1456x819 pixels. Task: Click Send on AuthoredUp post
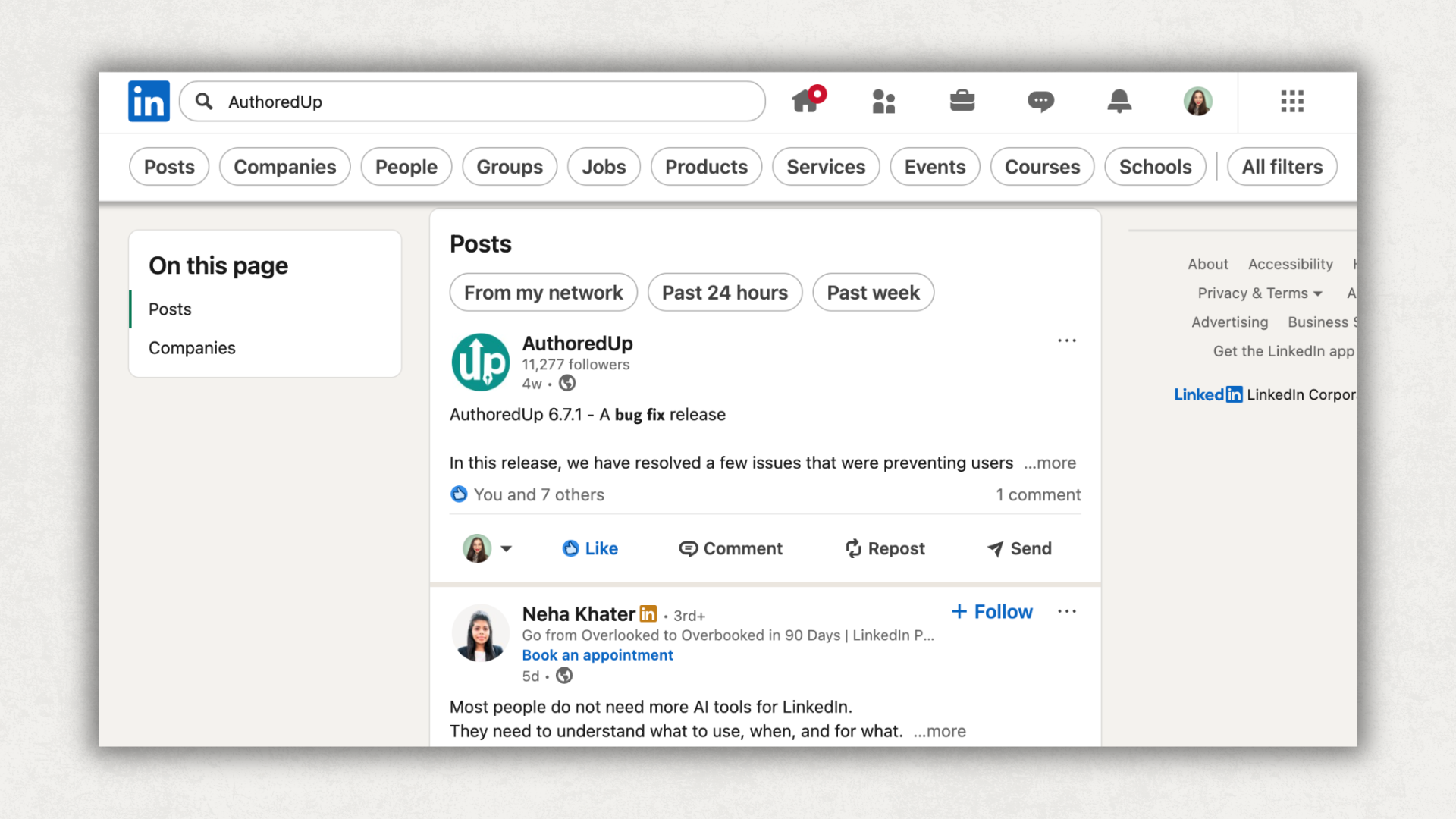coord(1019,548)
